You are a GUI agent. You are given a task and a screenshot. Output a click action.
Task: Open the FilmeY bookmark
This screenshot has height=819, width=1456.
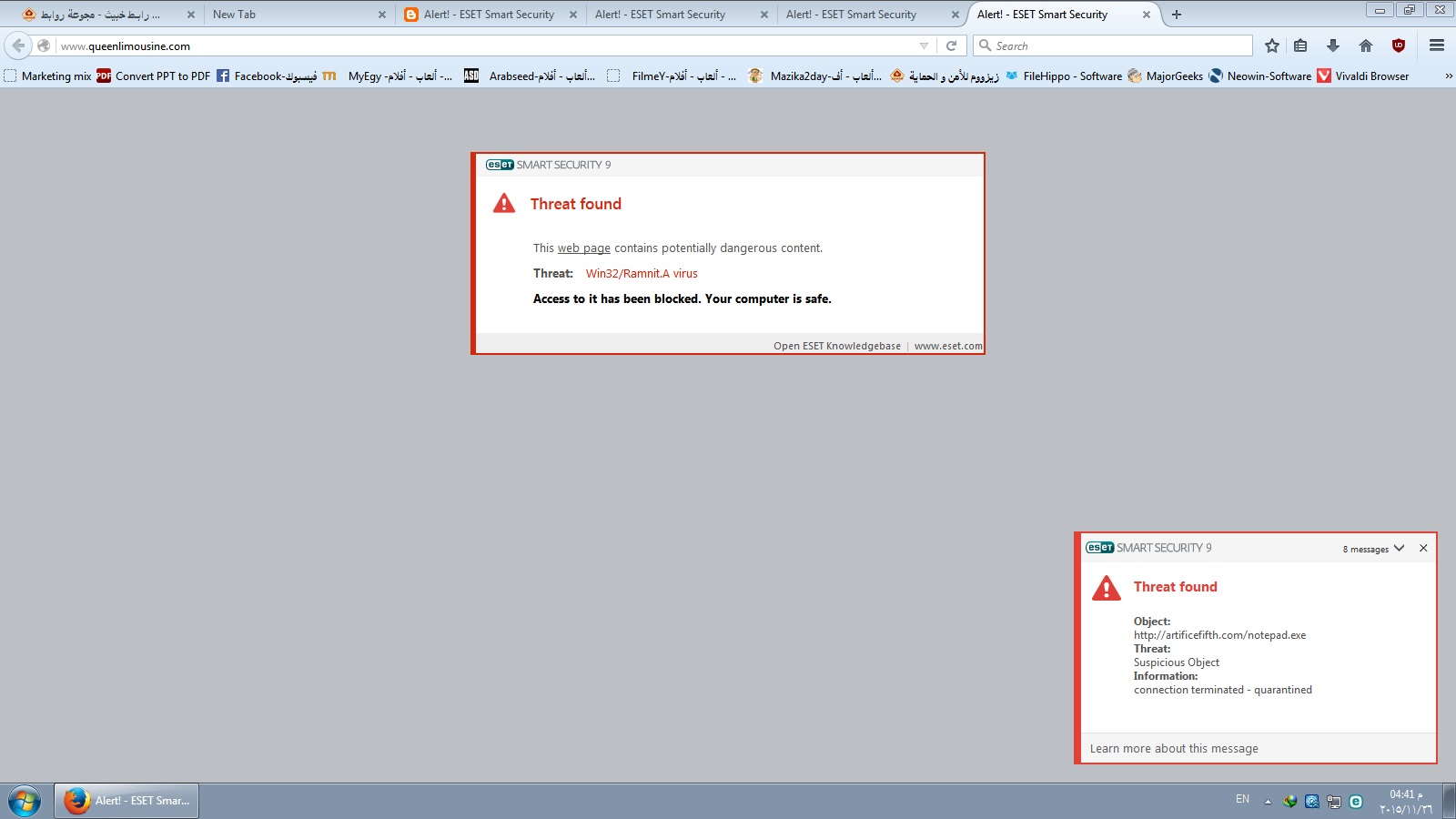tap(672, 76)
